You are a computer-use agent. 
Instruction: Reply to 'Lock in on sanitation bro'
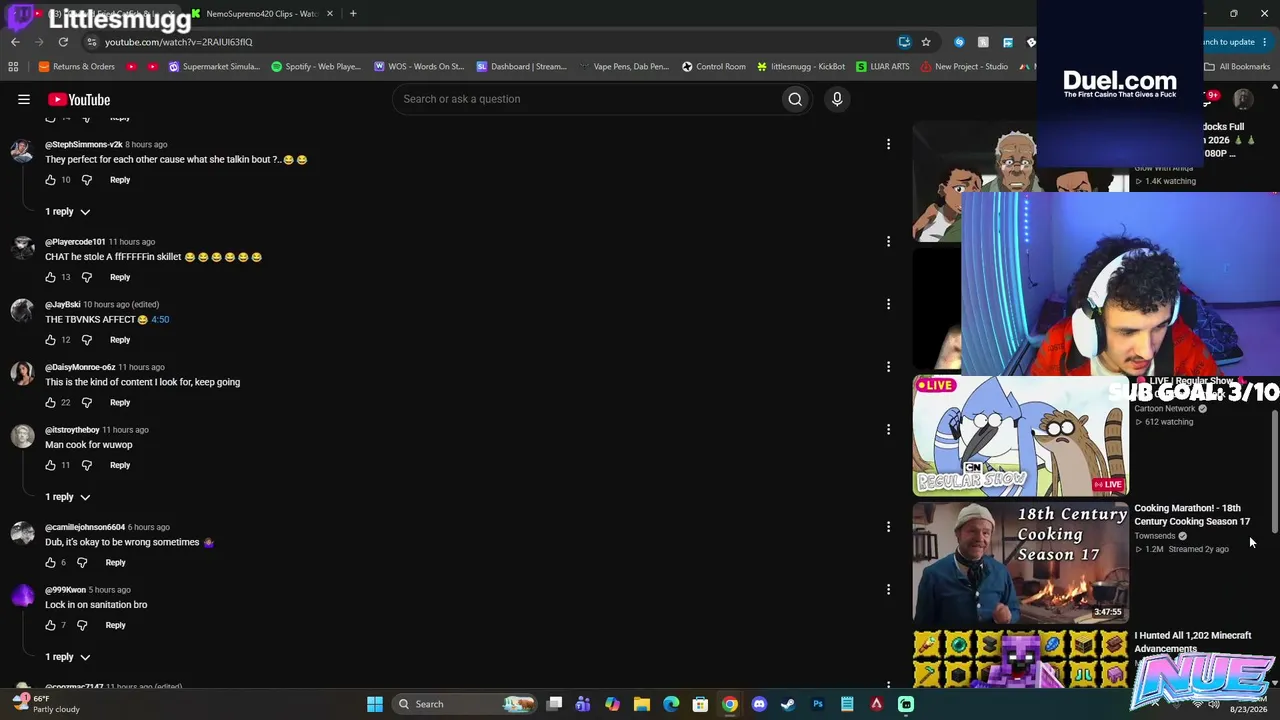(x=116, y=625)
